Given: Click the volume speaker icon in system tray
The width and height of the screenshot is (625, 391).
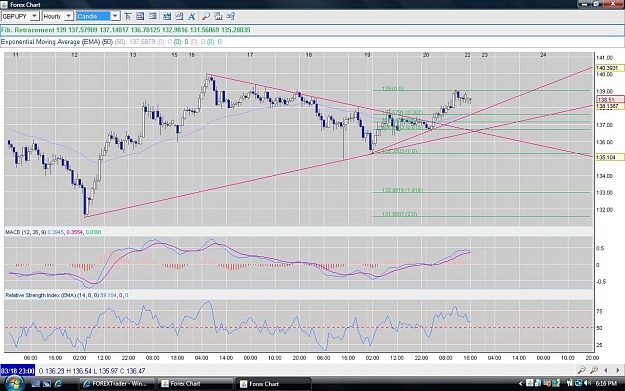Looking at the screenshot, I should click(x=587, y=383).
